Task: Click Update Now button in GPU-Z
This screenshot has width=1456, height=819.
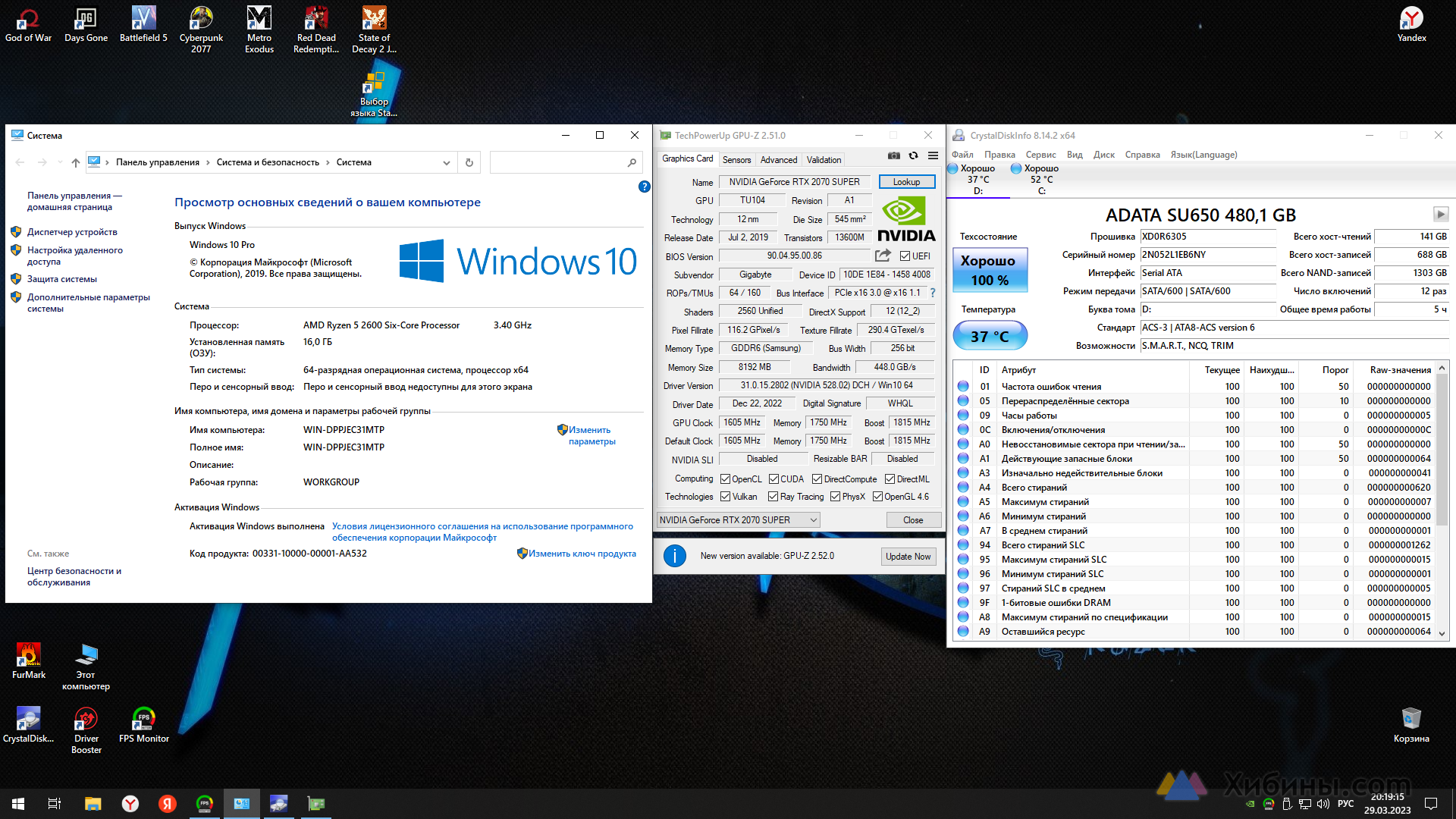Action: tap(908, 557)
